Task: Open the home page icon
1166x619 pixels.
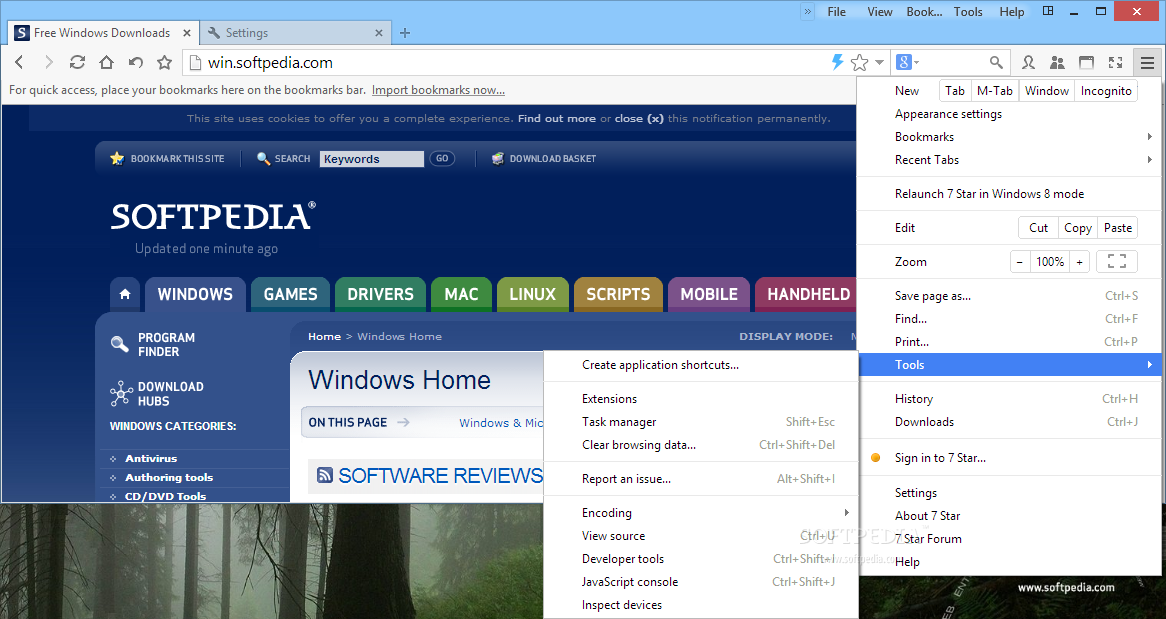Action: (106, 62)
